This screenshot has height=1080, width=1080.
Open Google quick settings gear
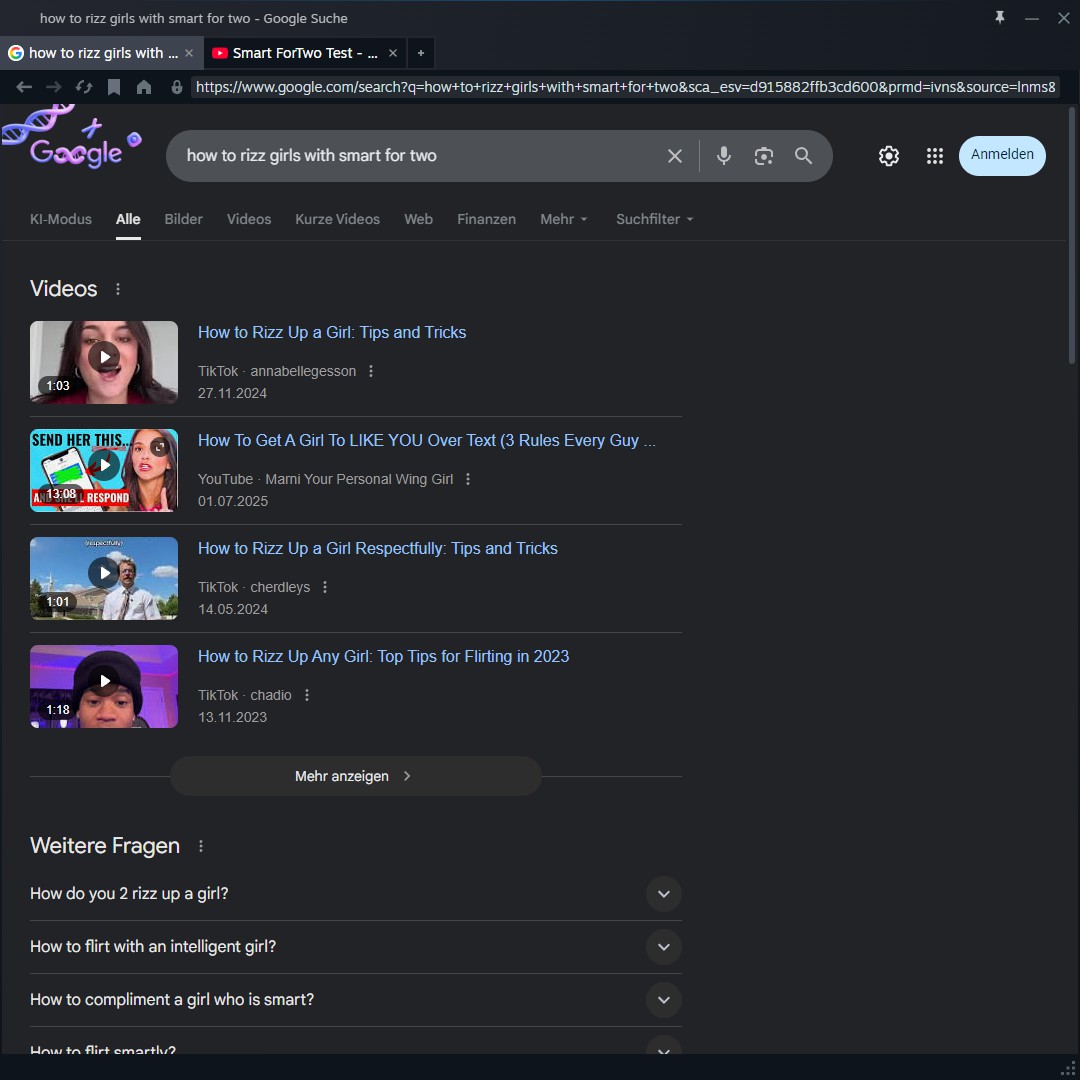point(889,156)
